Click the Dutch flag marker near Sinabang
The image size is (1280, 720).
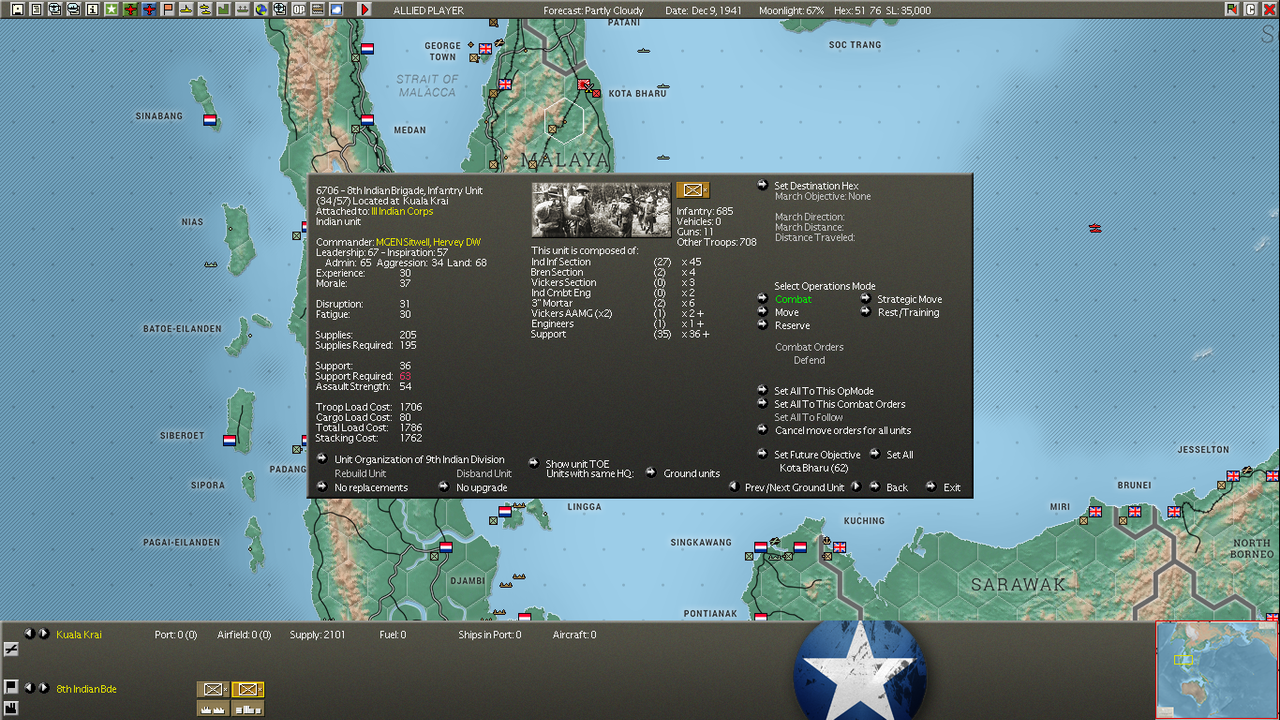click(x=210, y=119)
